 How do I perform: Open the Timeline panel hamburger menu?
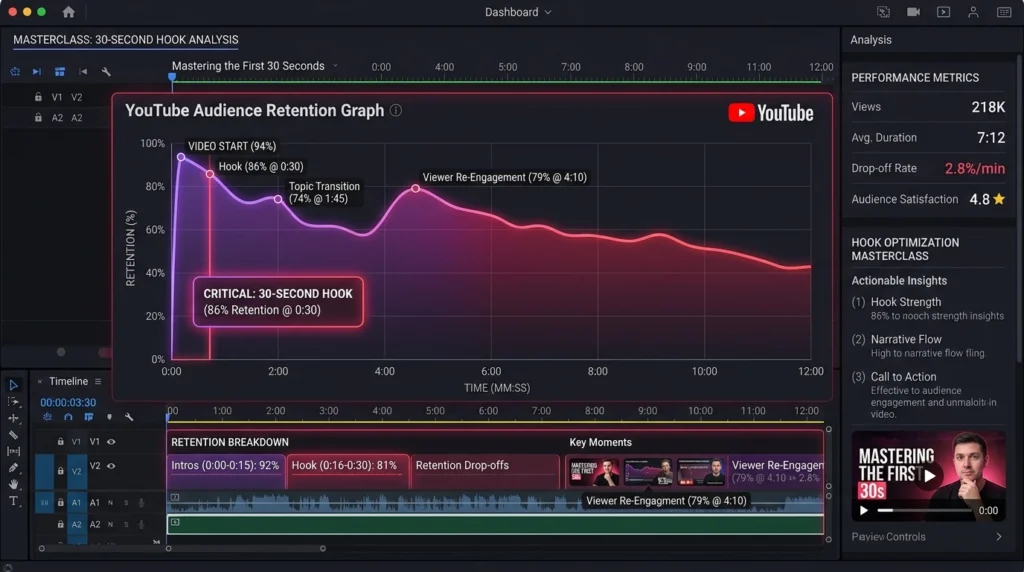98,381
